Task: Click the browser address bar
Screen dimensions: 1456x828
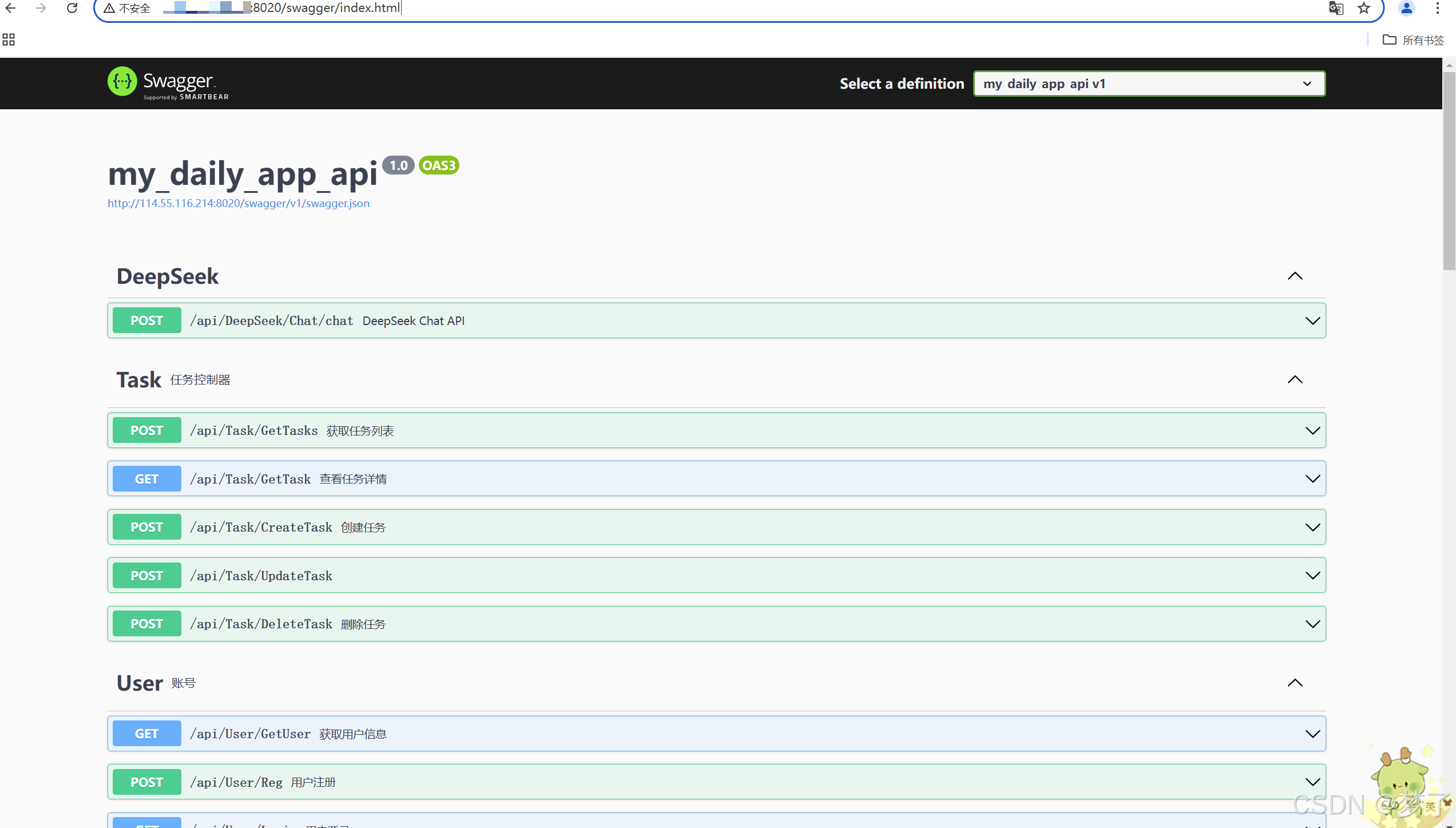Action: 687,8
